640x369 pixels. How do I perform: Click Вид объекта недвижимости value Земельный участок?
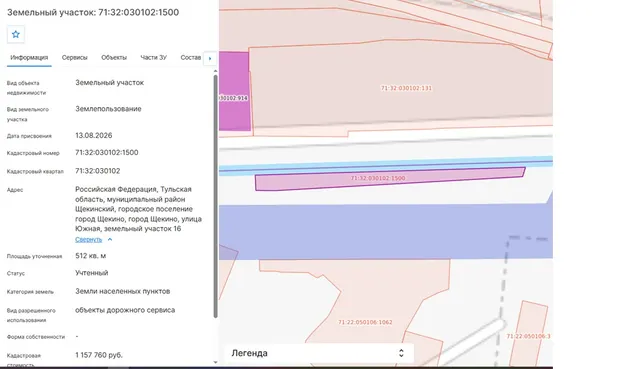click(109, 82)
